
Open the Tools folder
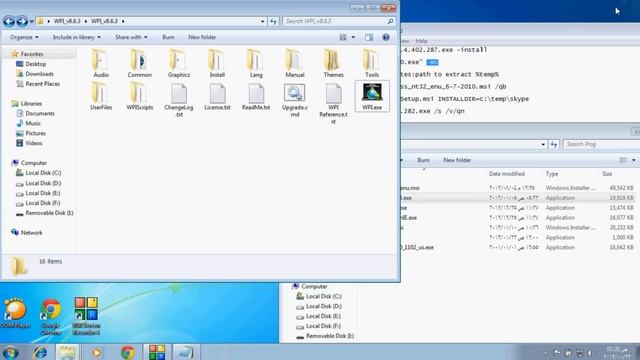372,63
